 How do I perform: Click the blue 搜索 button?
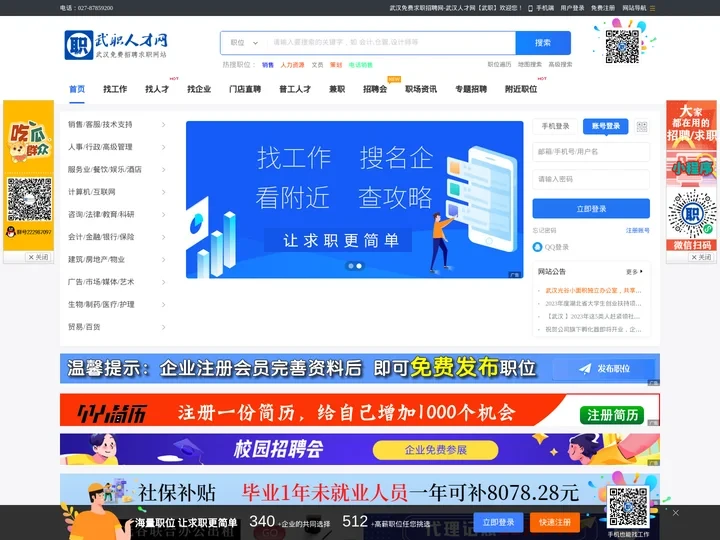click(x=543, y=43)
